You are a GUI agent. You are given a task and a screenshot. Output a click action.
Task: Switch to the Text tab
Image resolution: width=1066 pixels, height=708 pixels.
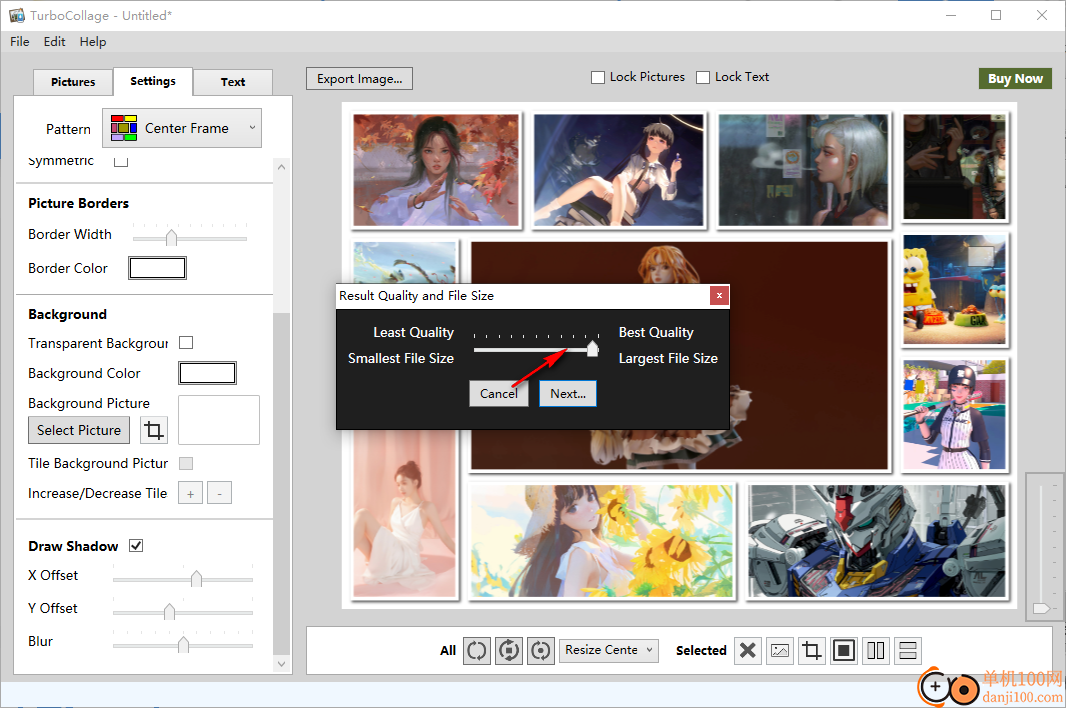(233, 82)
